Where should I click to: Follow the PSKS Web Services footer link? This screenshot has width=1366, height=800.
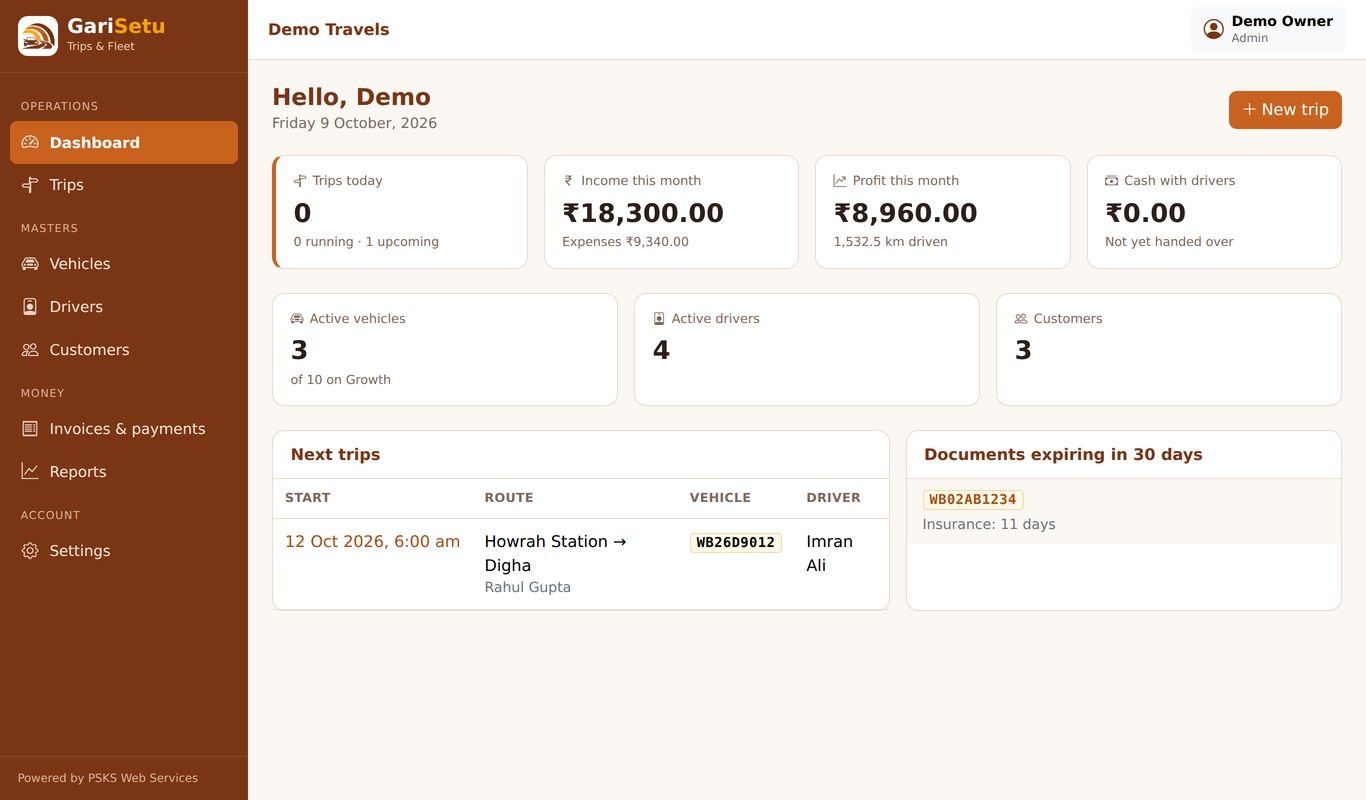(x=143, y=778)
